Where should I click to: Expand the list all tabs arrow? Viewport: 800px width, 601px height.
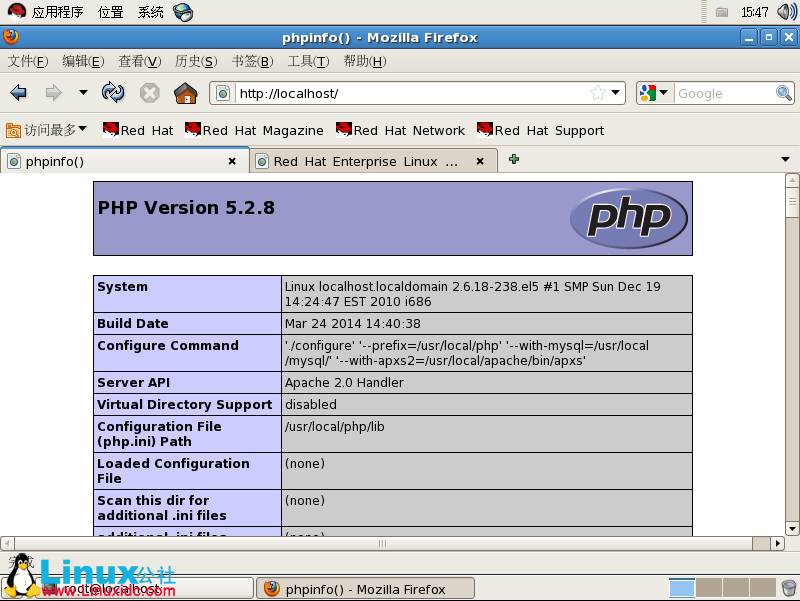[785, 160]
